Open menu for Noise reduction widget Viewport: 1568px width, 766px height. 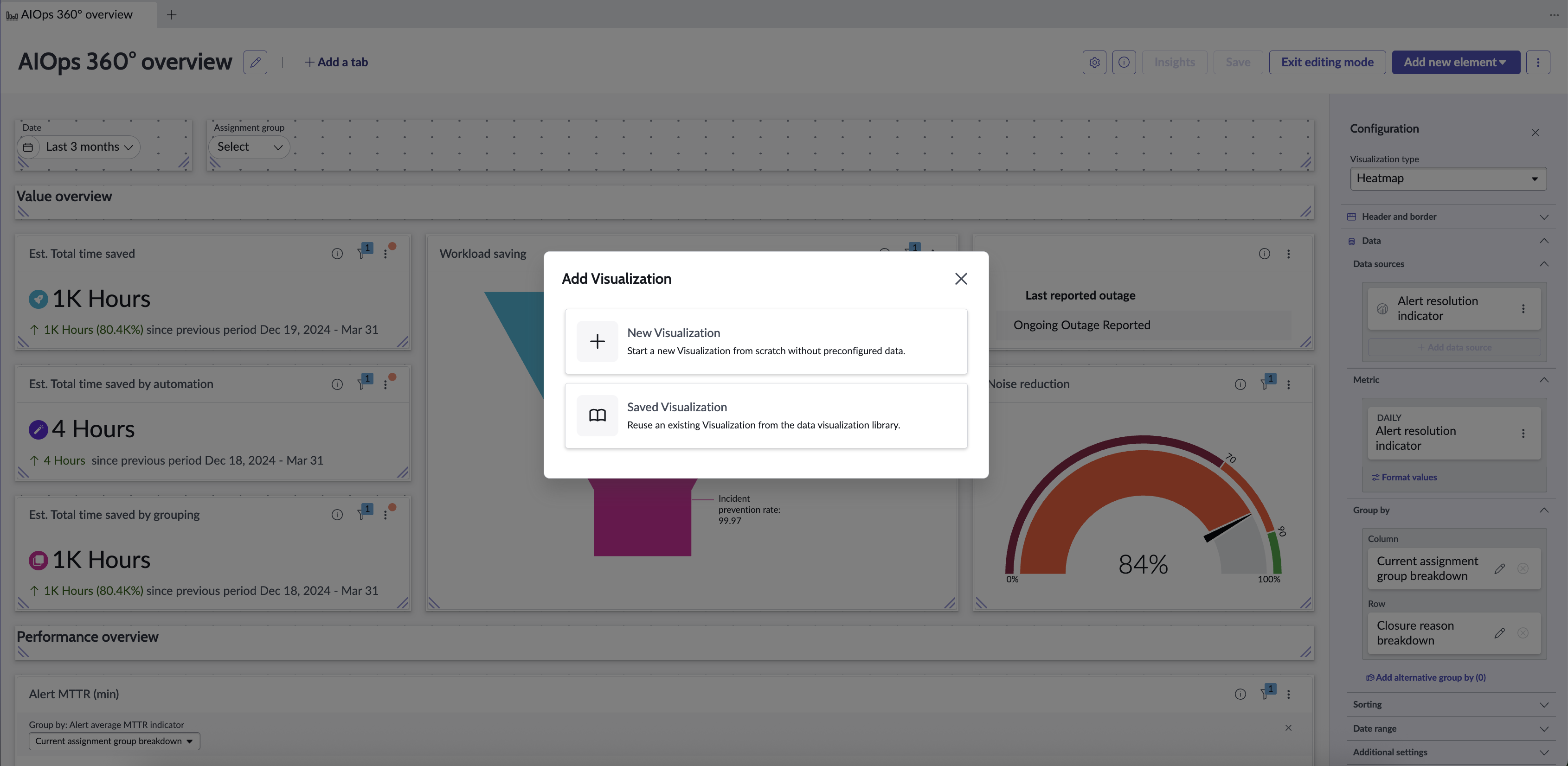point(1288,384)
